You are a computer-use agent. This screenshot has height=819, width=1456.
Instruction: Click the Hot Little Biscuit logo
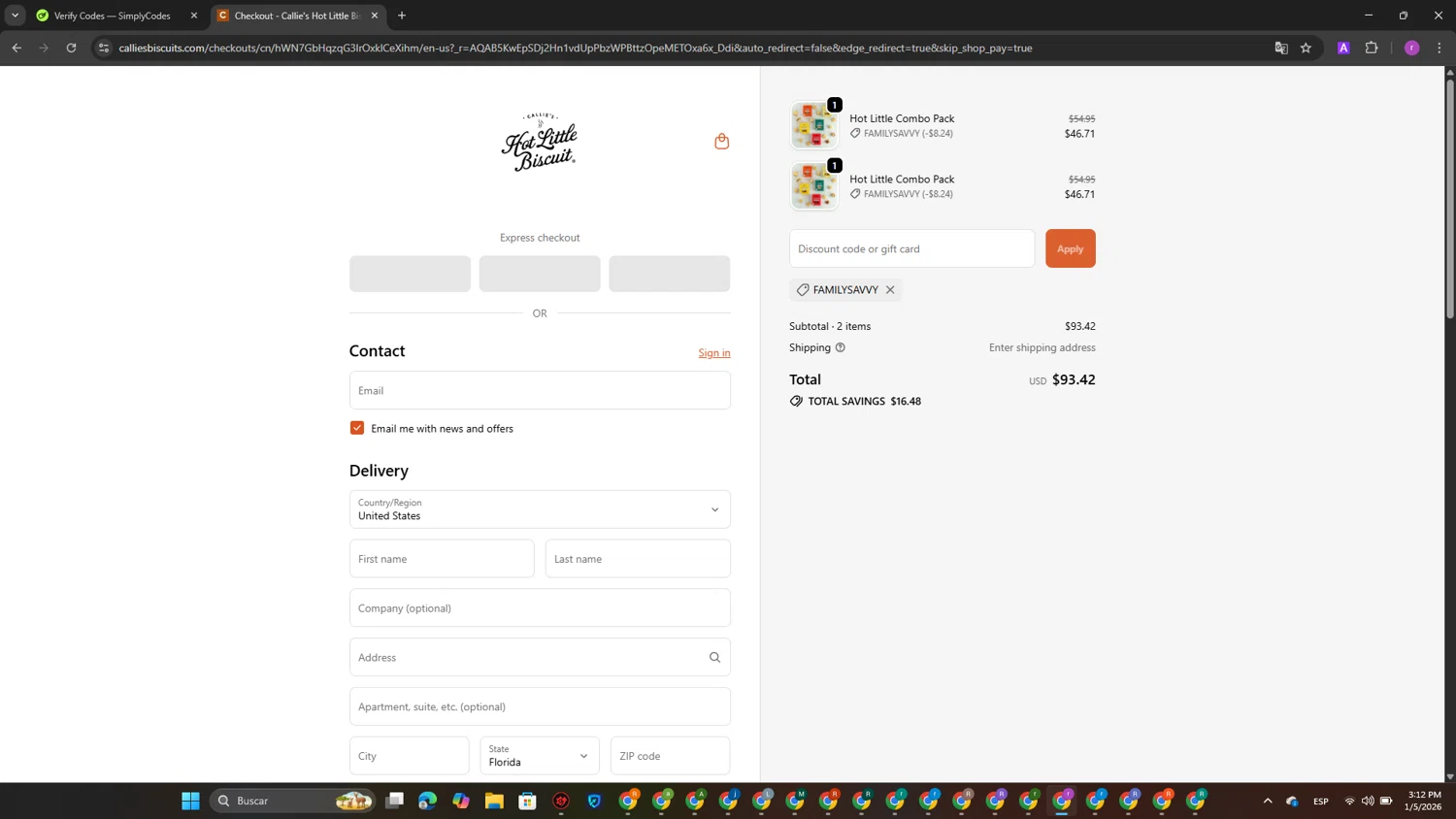pyautogui.click(x=540, y=142)
